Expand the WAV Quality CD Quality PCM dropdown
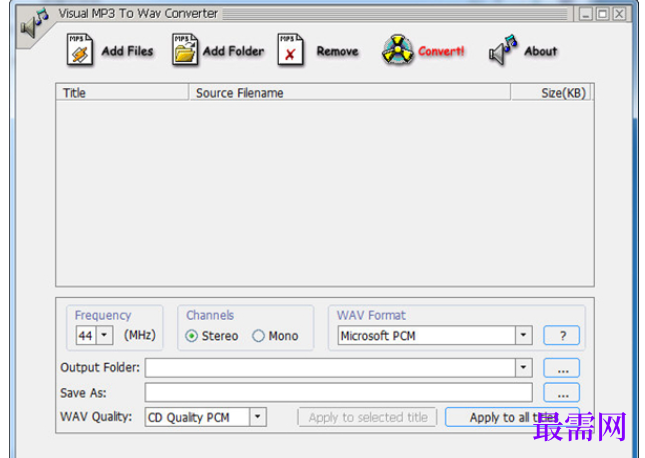This screenshot has width=645, height=458. [x=258, y=417]
